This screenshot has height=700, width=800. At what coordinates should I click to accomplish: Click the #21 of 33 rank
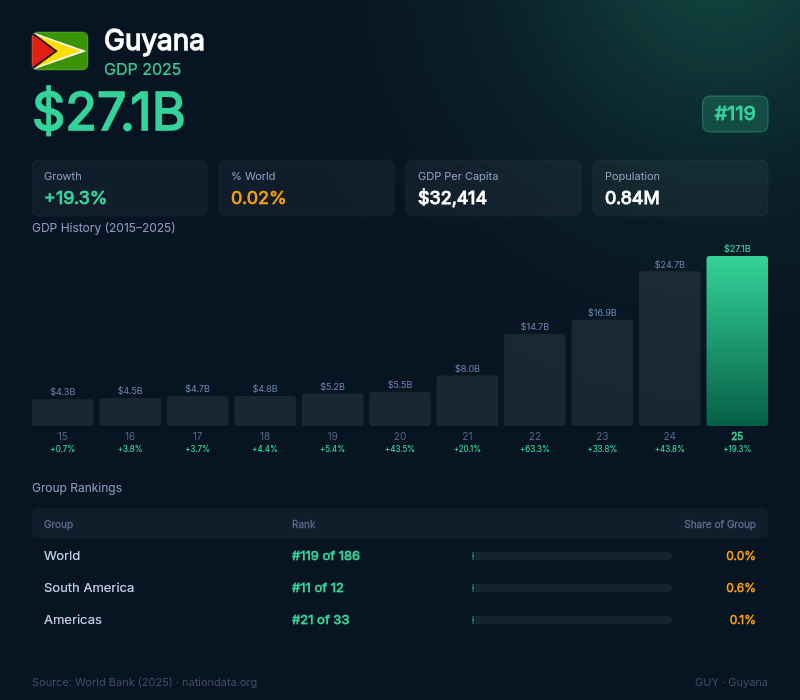[x=320, y=620]
